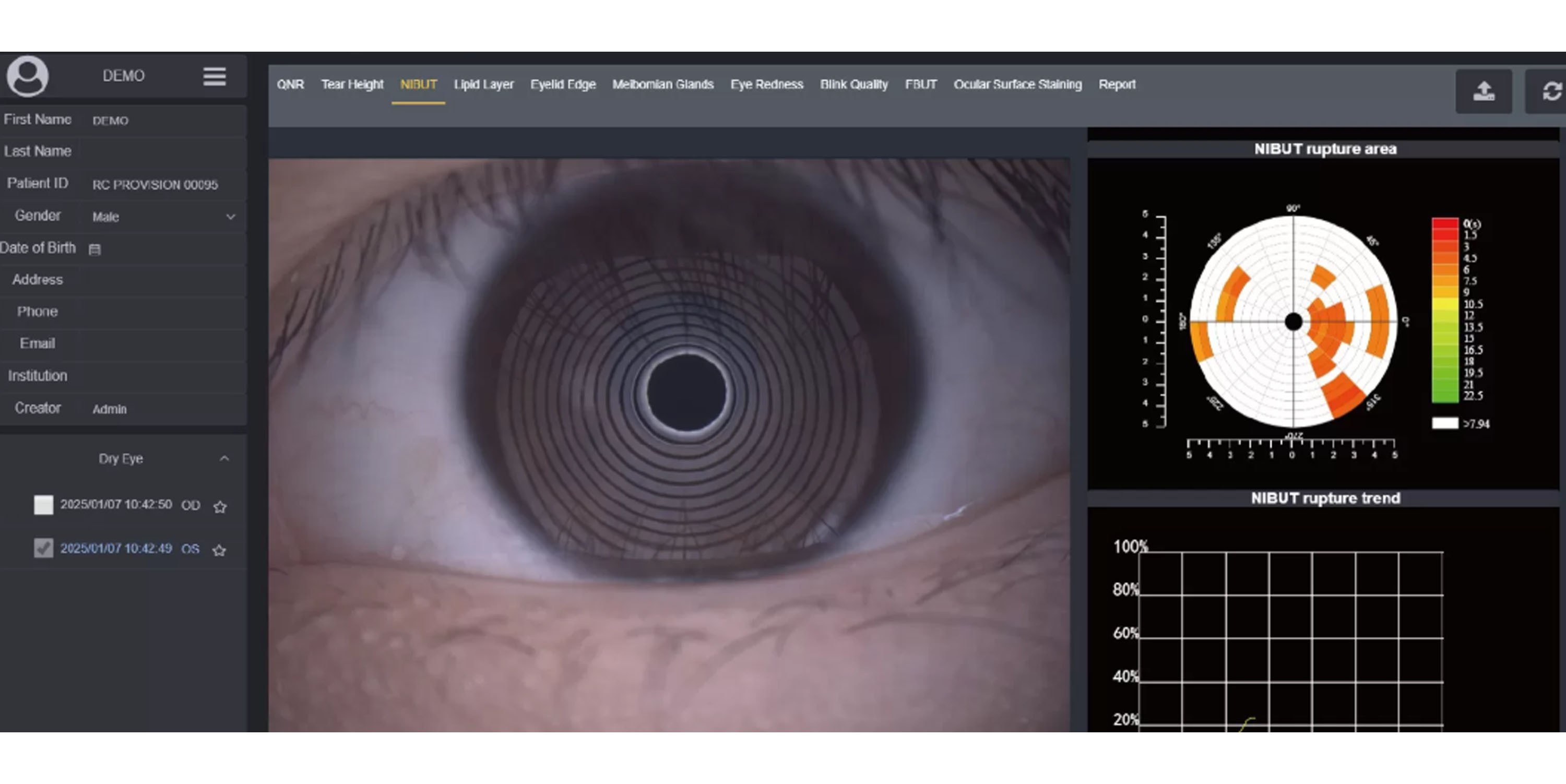
Task: Go to the Lipid Layer tab
Action: pyautogui.click(x=483, y=85)
